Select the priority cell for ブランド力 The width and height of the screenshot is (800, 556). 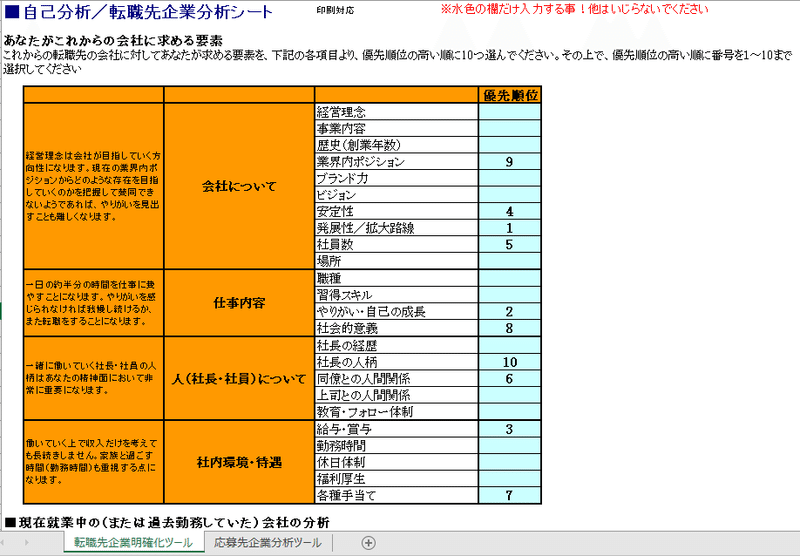tap(510, 178)
